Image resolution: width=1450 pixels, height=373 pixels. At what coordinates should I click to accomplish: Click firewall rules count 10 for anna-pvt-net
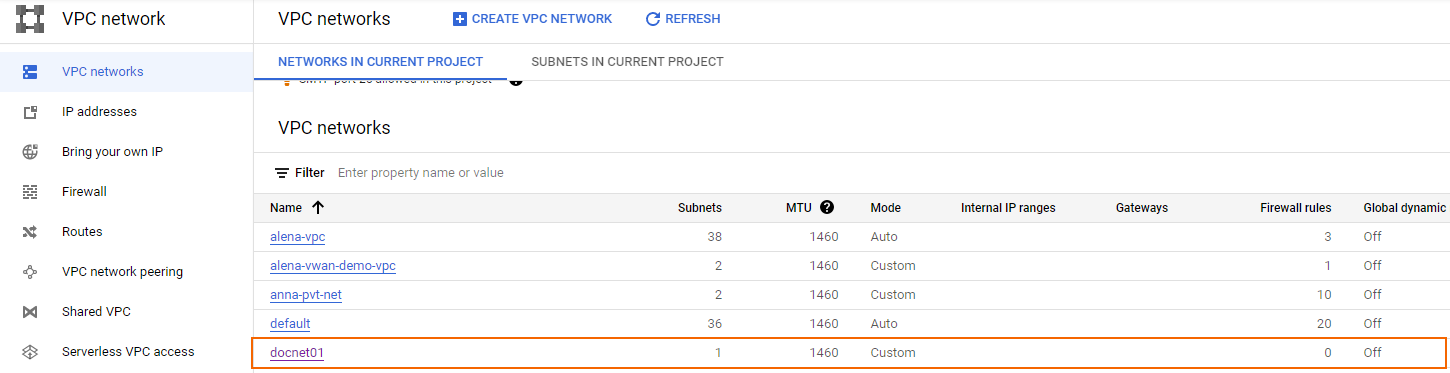pos(1324,295)
